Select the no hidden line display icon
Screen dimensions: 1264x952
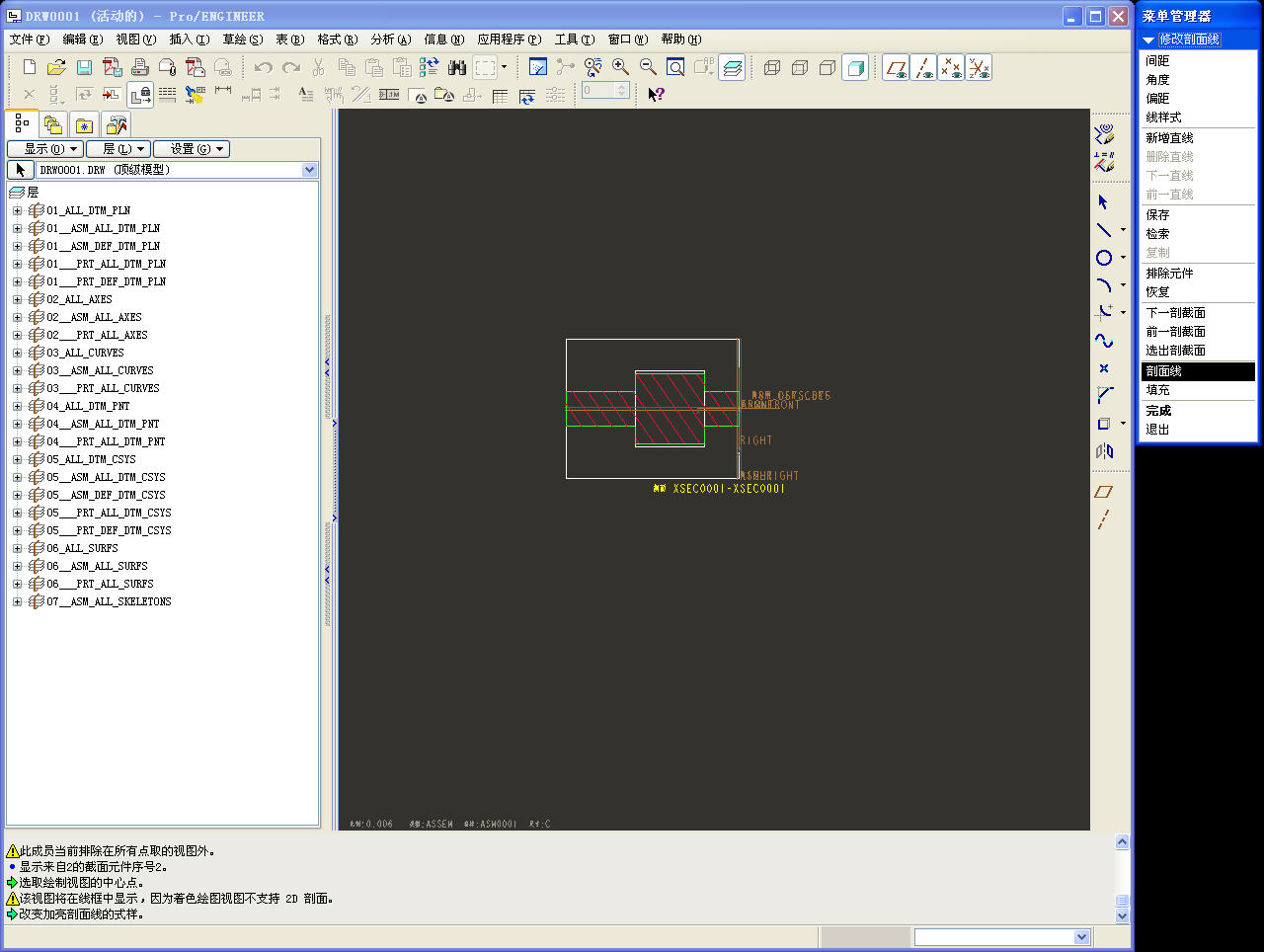pyautogui.click(x=828, y=67)
